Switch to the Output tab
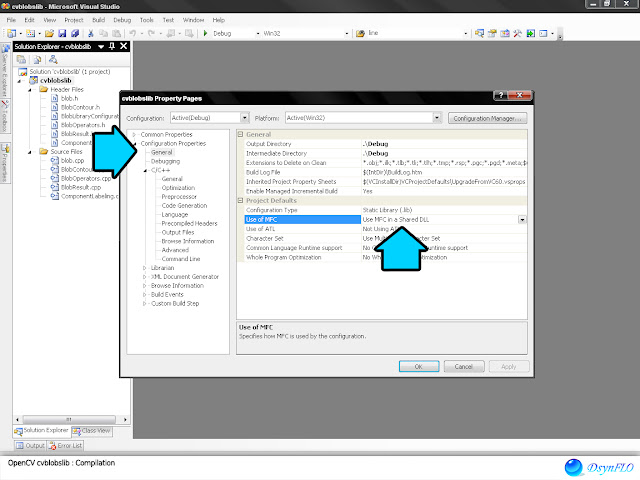 [30, 445]
